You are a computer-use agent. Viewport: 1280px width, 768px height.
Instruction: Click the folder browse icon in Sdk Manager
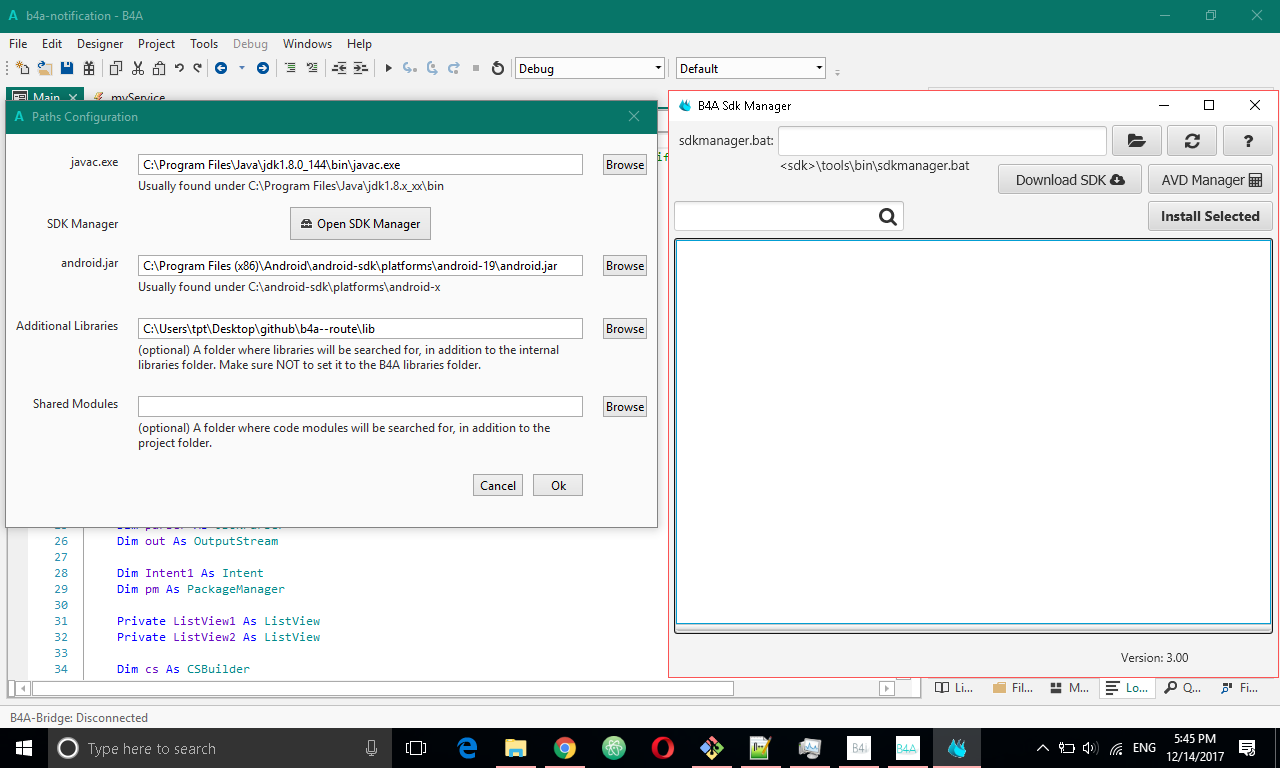[1137, 141]
